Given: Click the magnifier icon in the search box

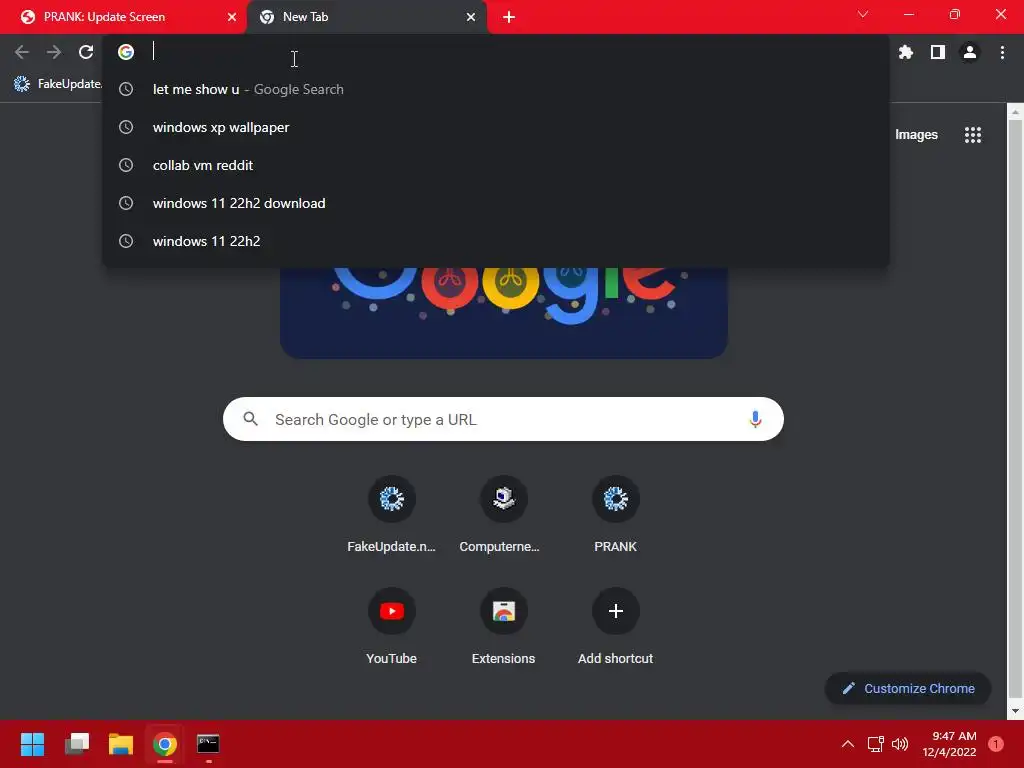Looking at the screenshot, I should coord(251,419).
